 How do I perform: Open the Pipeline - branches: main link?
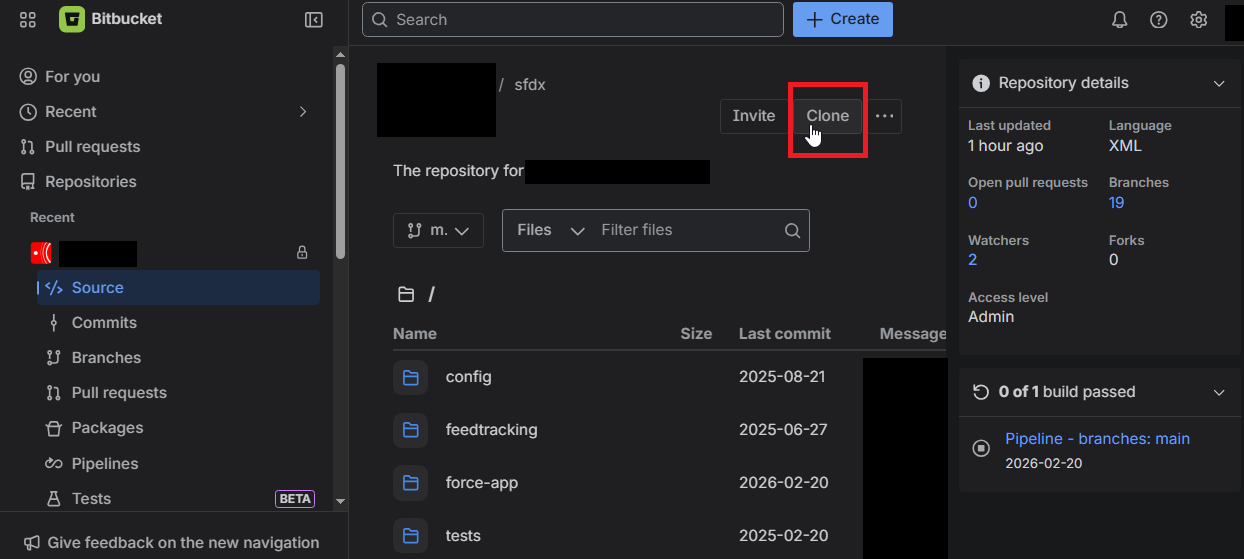(x=1097, y=439)
